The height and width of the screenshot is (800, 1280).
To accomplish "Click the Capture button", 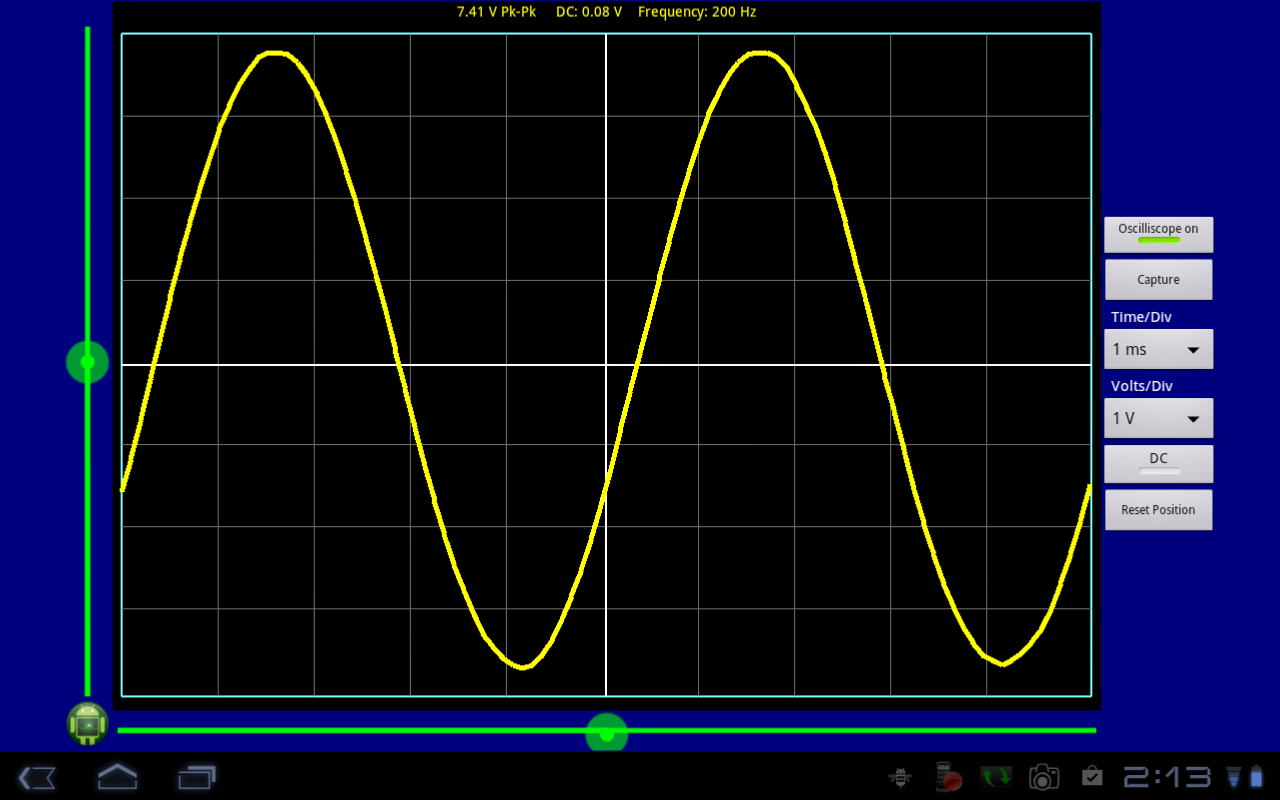I will [x=1158, y=280].
